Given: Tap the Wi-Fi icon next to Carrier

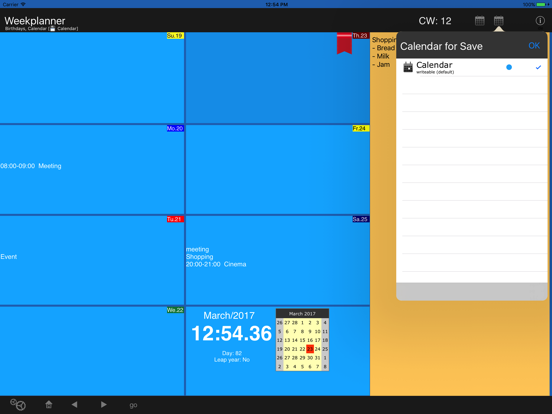Looking at the screenshot, I should pyautogui.click(x=23, y=4).
